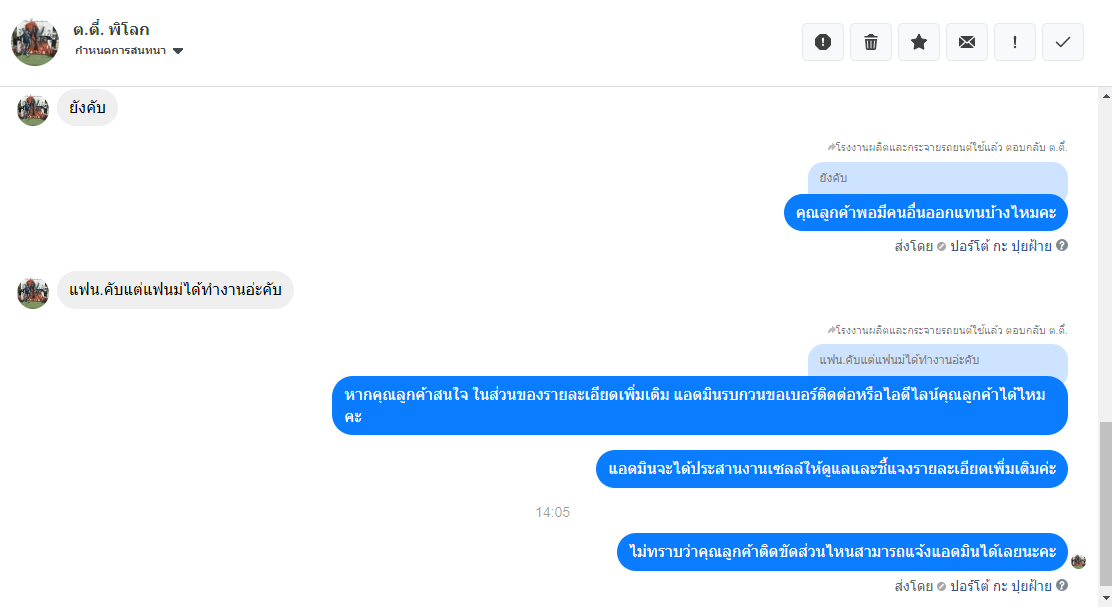Click the scroll down arrow
Image resolution: width=1112 pixels, height=609 pixels.
1106,599
